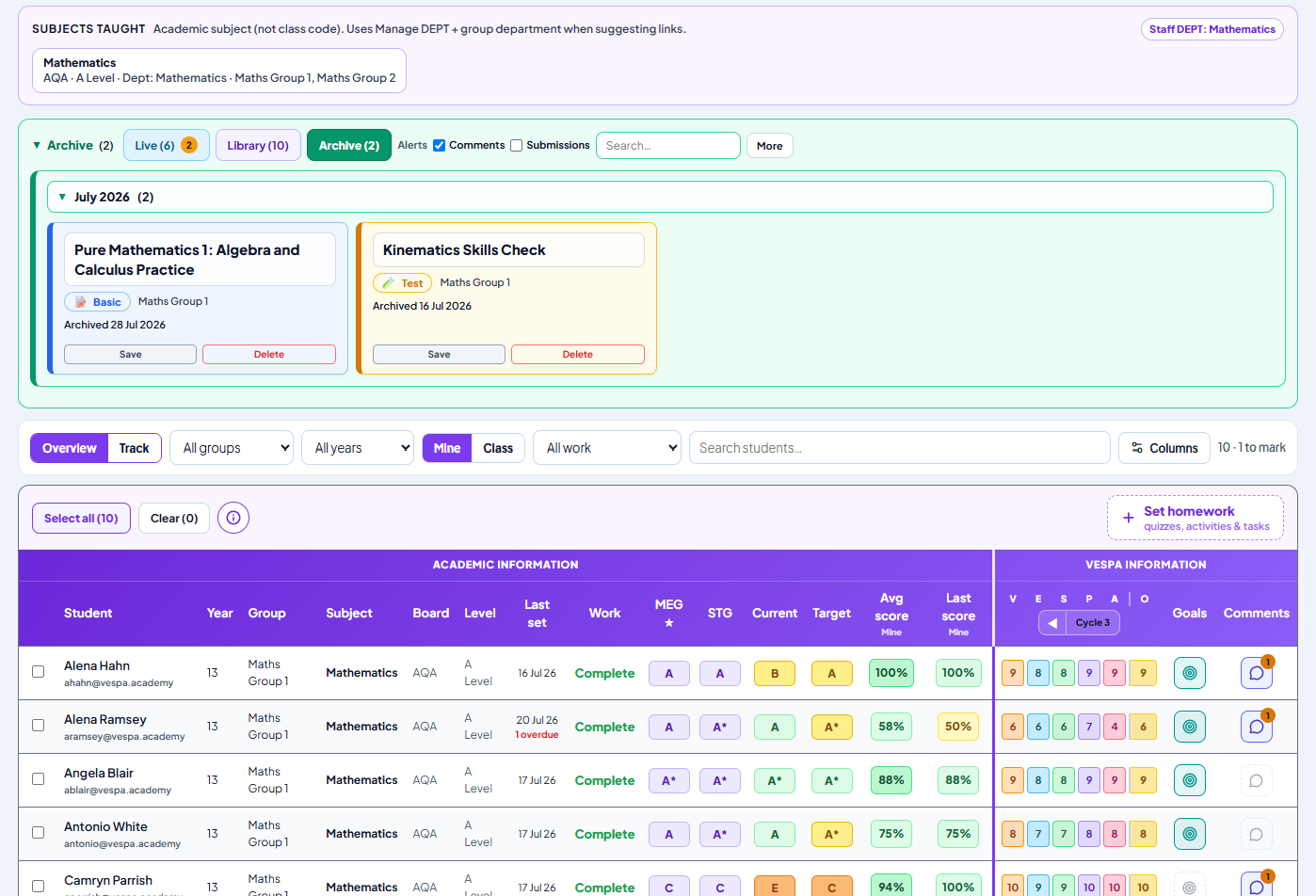
Task: Open the Mathematics subject card
Action: (219, 71)
